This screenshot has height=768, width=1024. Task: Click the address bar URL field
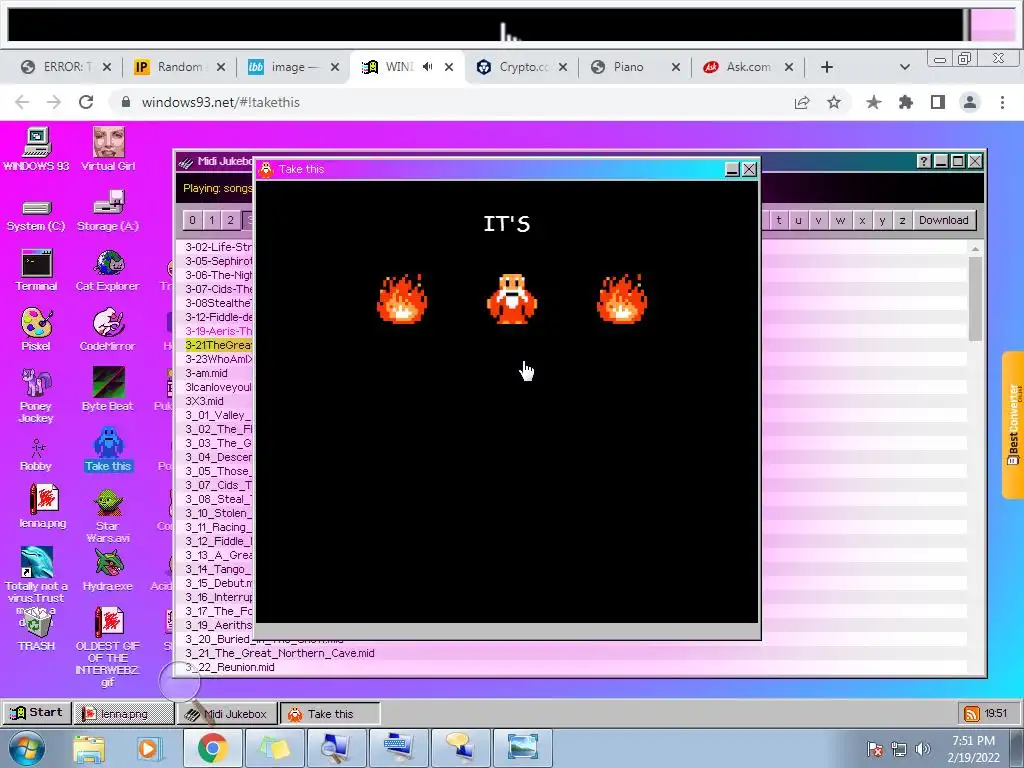451,102
